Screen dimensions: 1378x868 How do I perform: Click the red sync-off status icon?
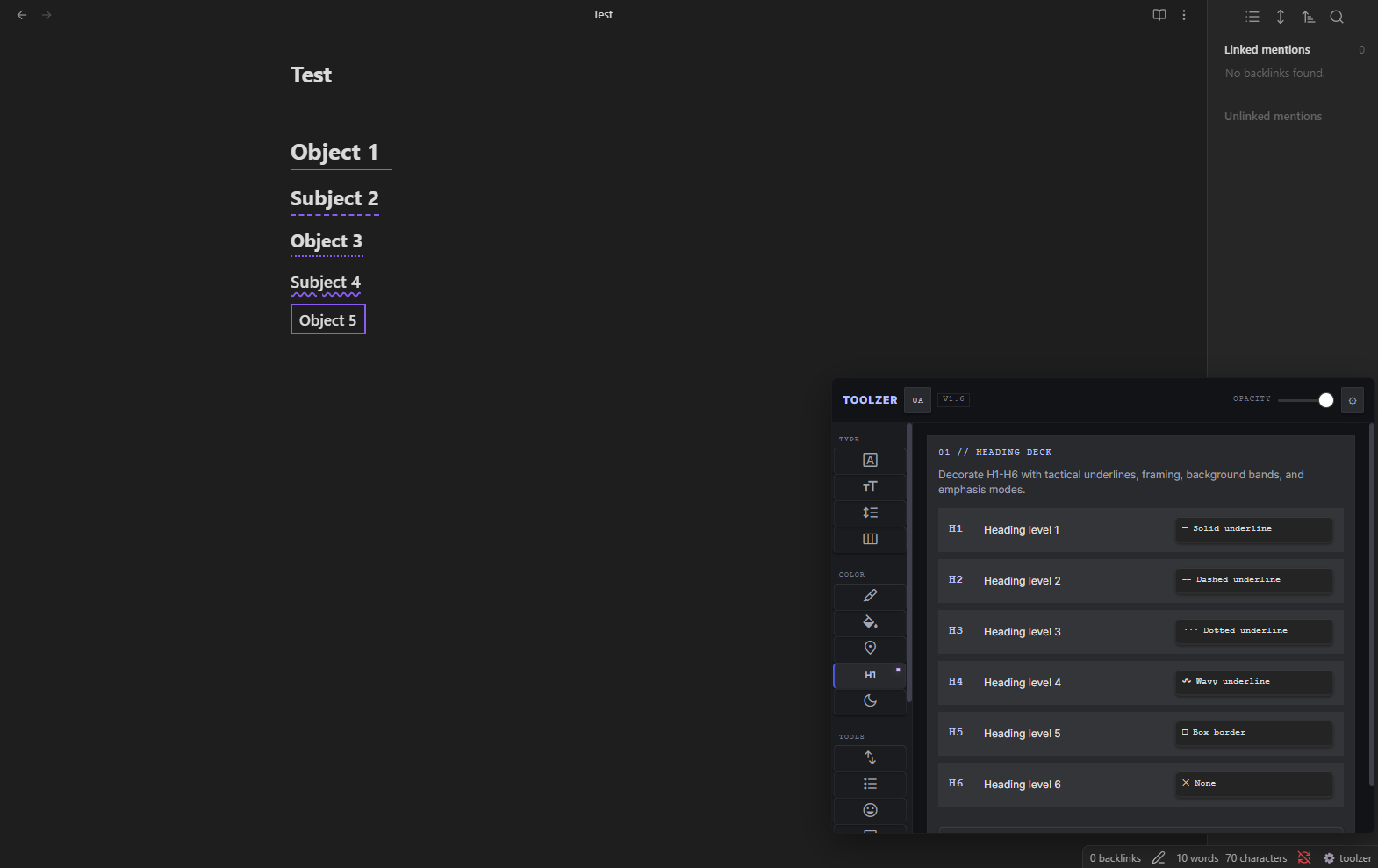(x=1304, y=858)
